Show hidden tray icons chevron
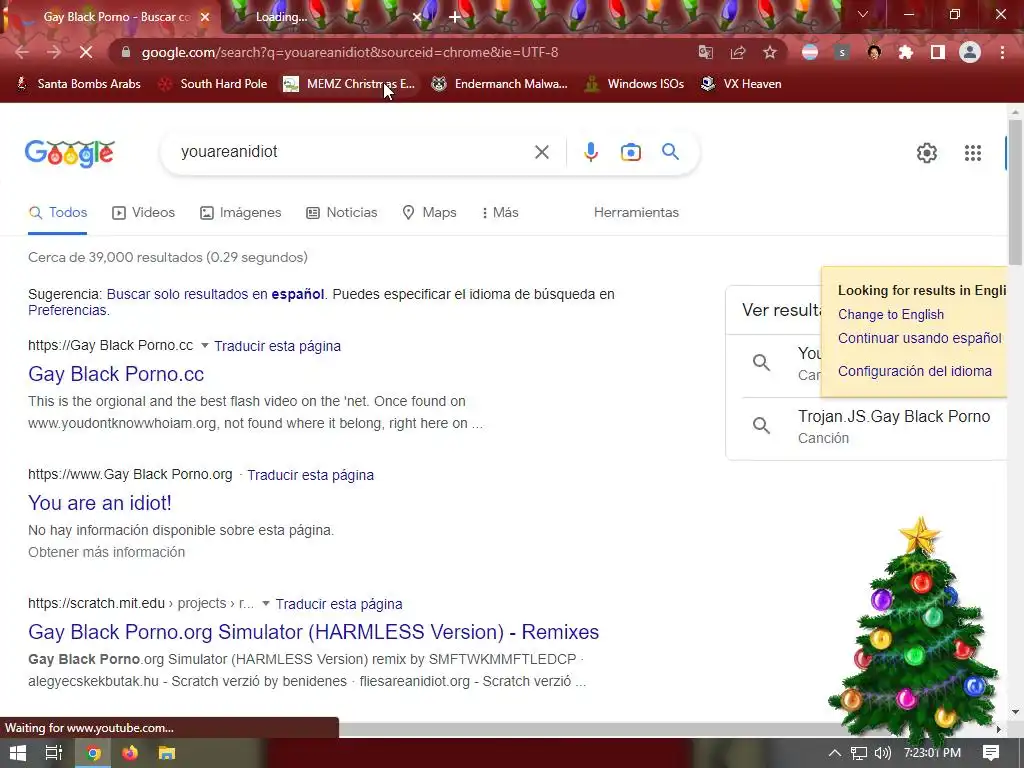The width and height of the screenshot is (1024, 768). 835,753
